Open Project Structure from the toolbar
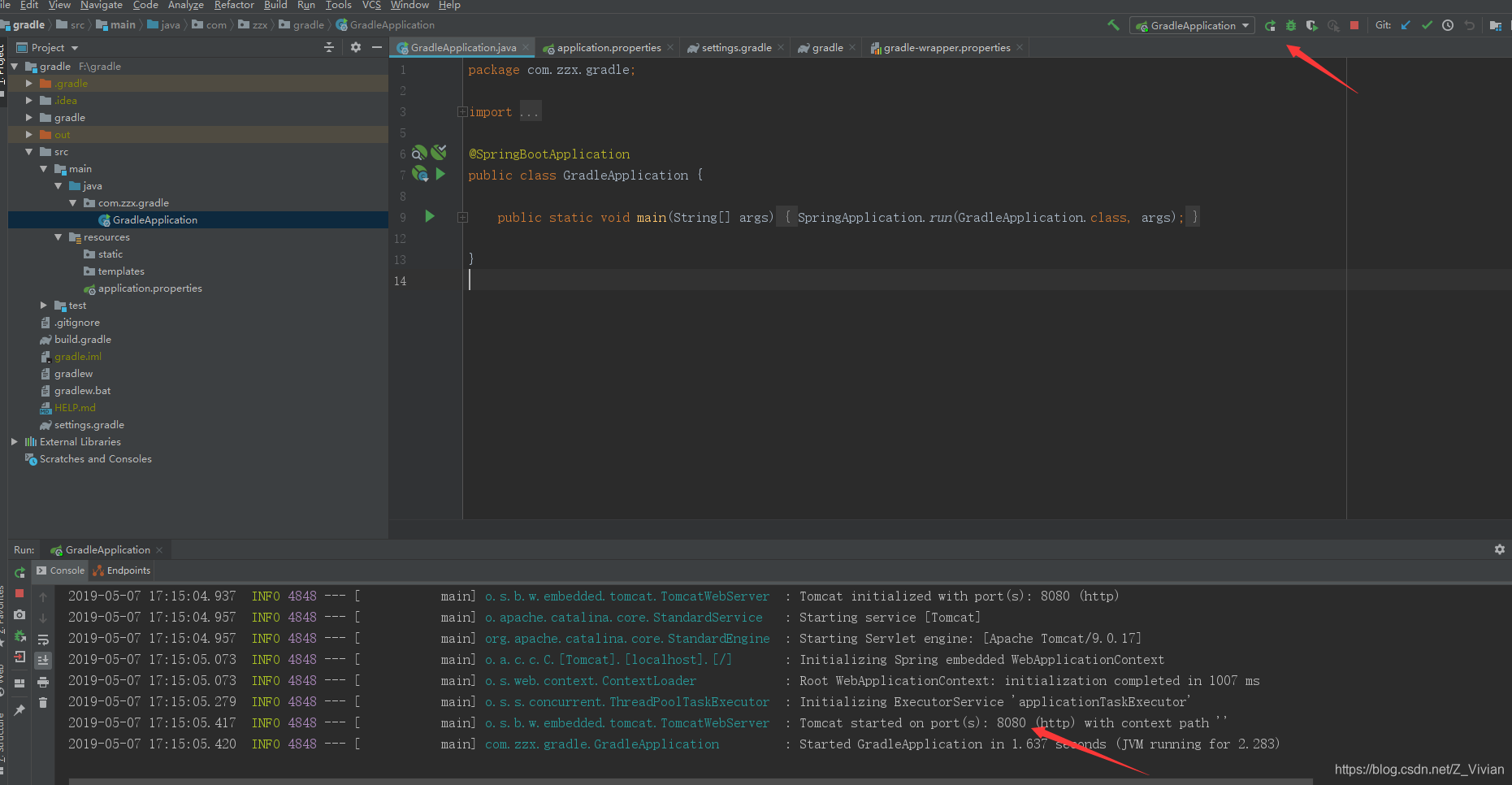This screenshot has height=785, width=1512. tap(1495, 25)
